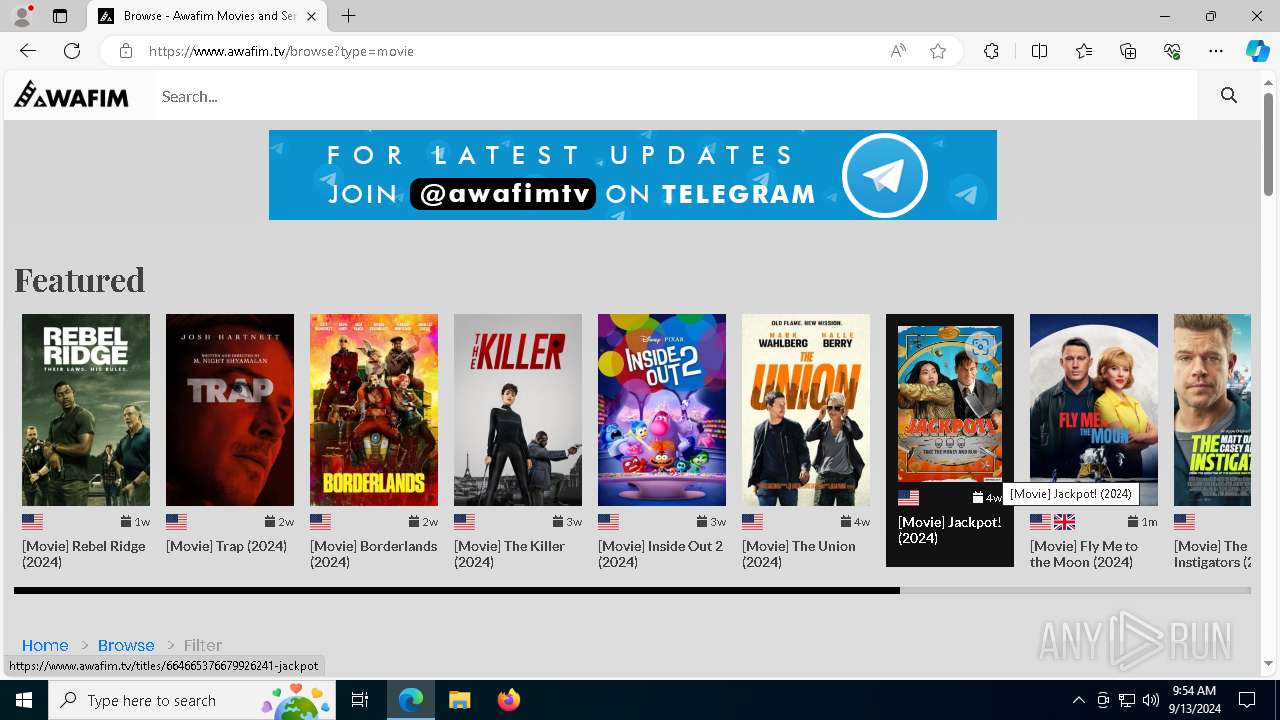Image resolution: width=1280 pixels, height=720 pixels.
Task: Open The Killer movie poster
Action: coord(518,410)
